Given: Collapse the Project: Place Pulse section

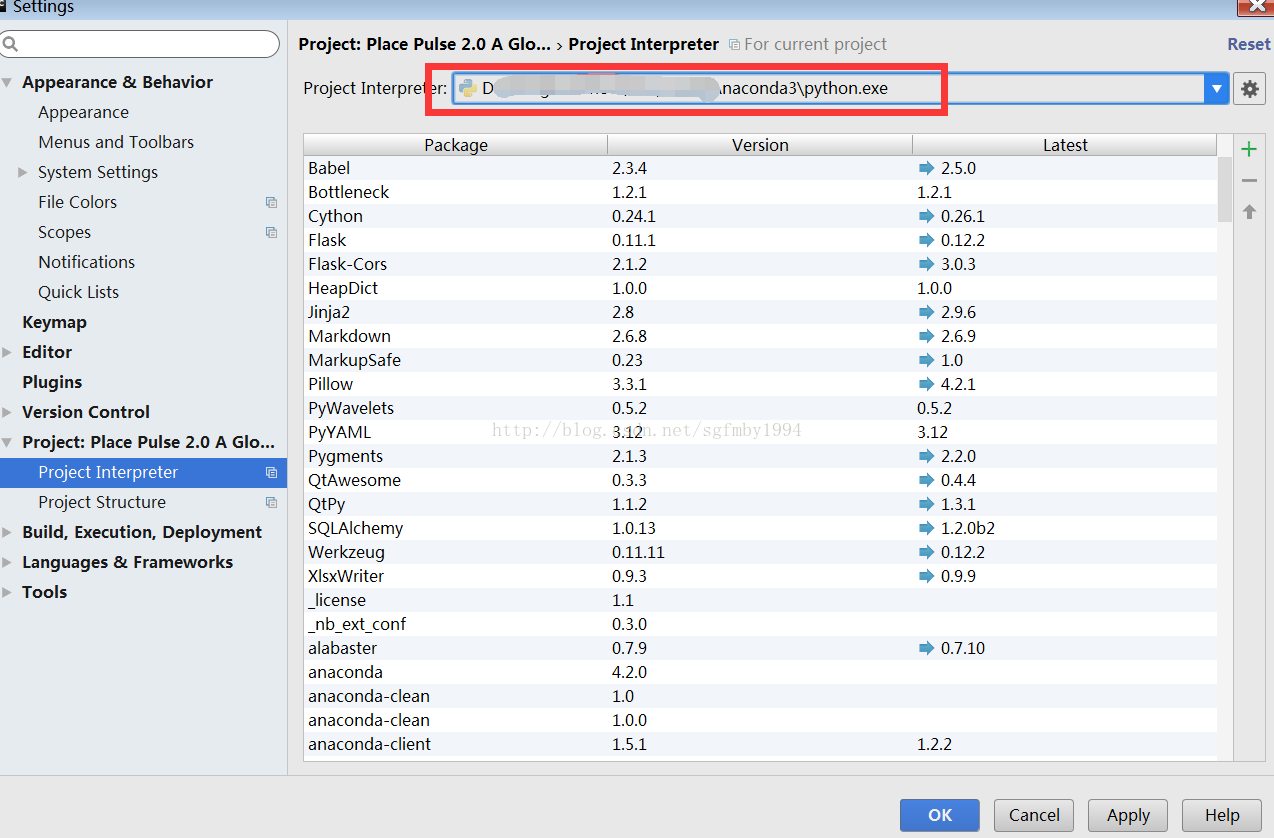Looking at the screenshot, I should point(8,442).
